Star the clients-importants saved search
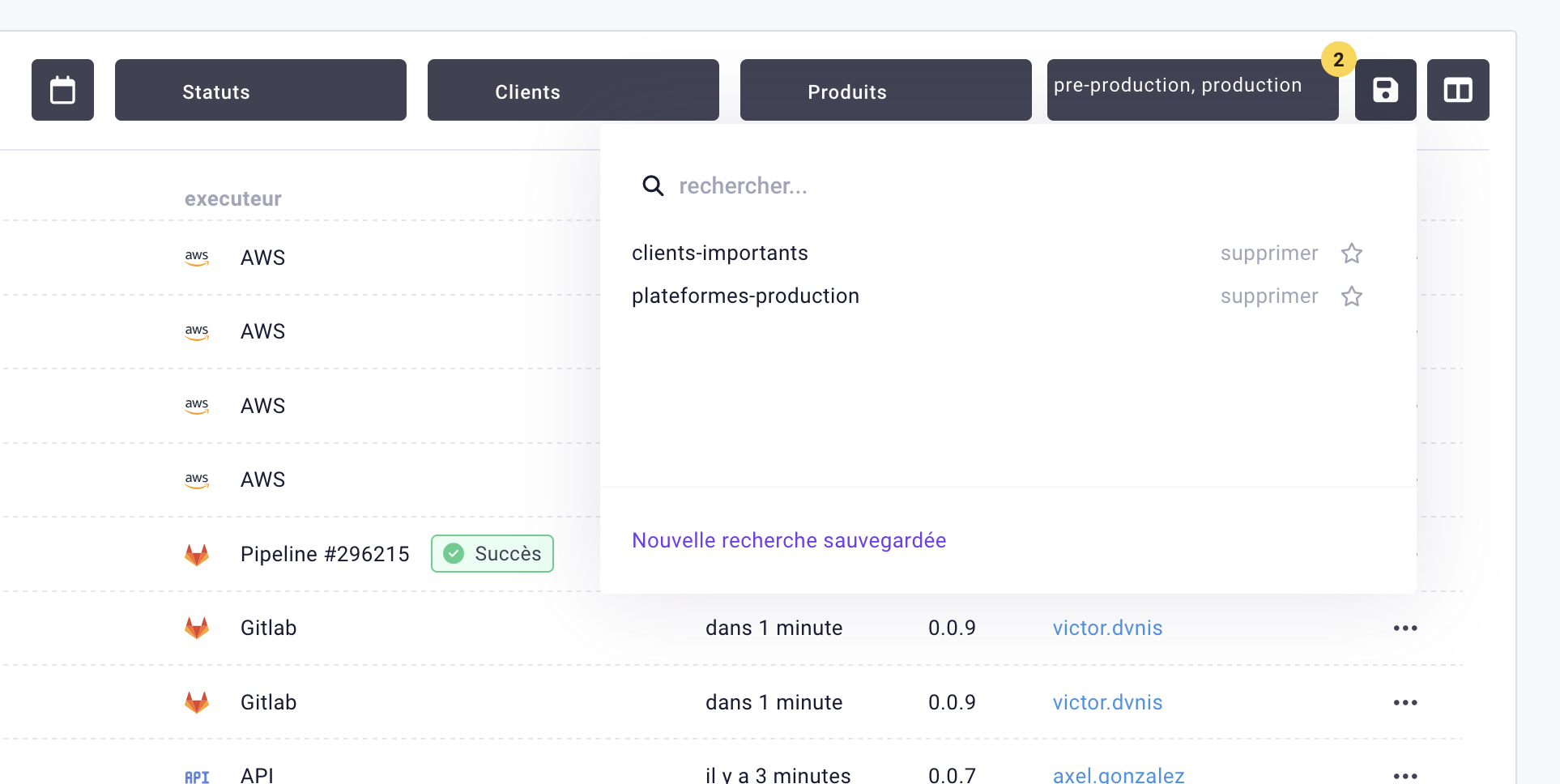Screen dimensions: 1560x784 1352,254
